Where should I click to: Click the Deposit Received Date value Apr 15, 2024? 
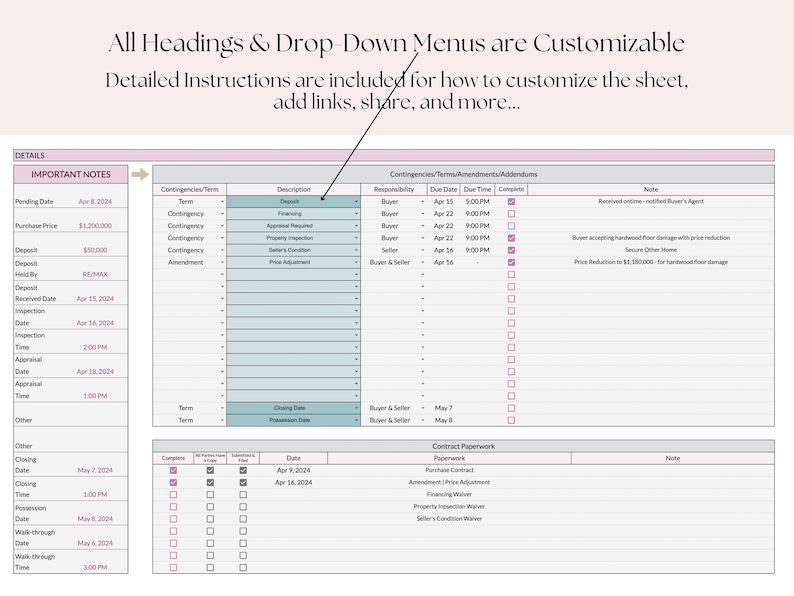[x=95, y=299]
